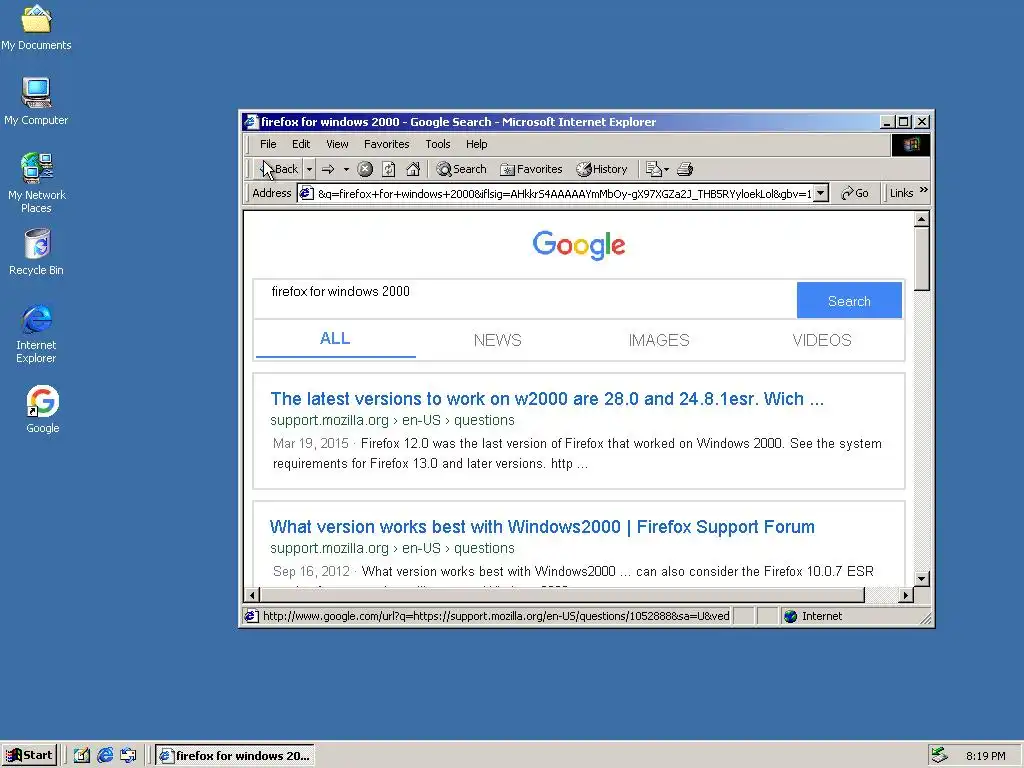Reload the page with the Refresh icon
The image size is (1024, 768).
coord(389,169)
